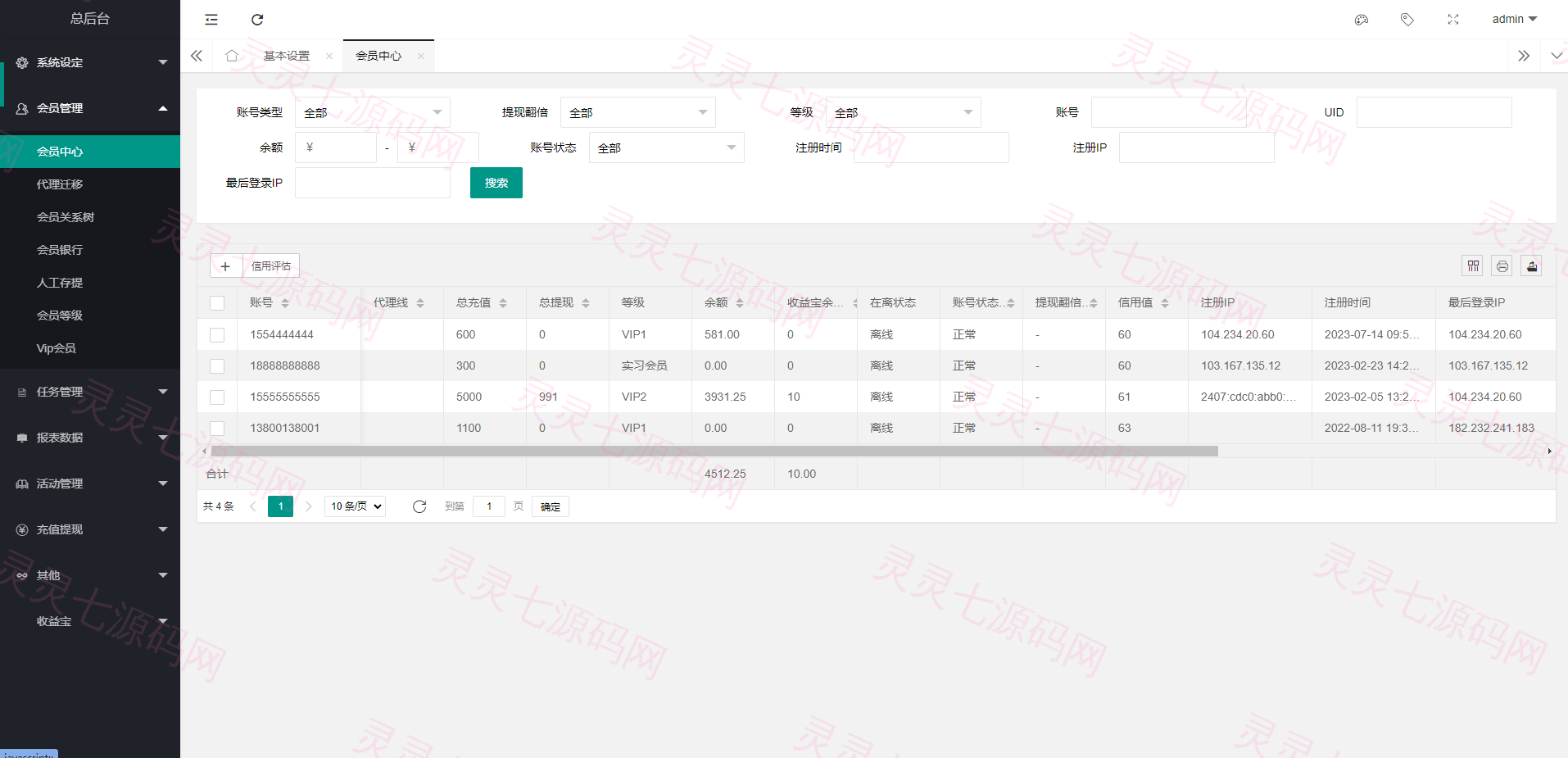Expand the 系统设定 sidebar menu
1568x758 pixels.
90,62
